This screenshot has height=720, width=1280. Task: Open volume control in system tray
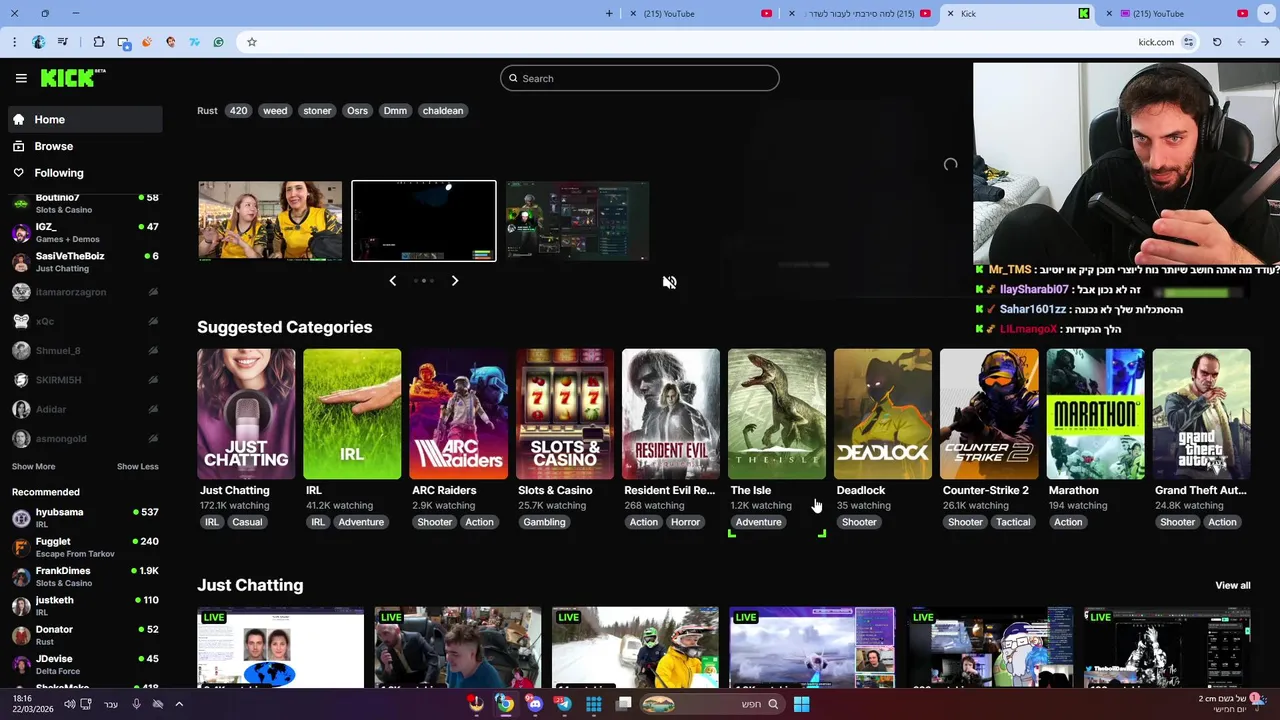pyautogui.click(x=69, y=704)
